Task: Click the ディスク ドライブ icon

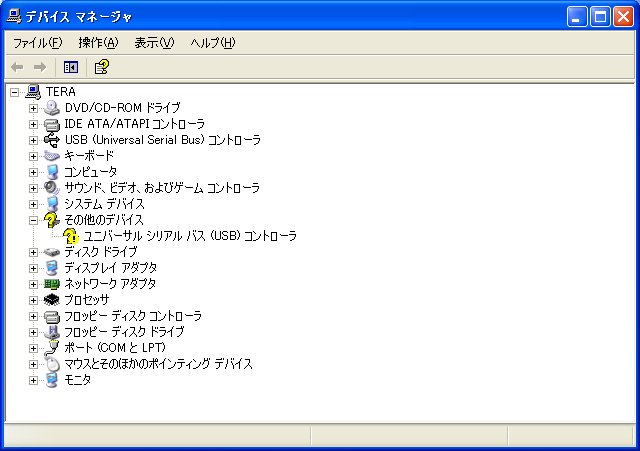Action: point(52,252)
